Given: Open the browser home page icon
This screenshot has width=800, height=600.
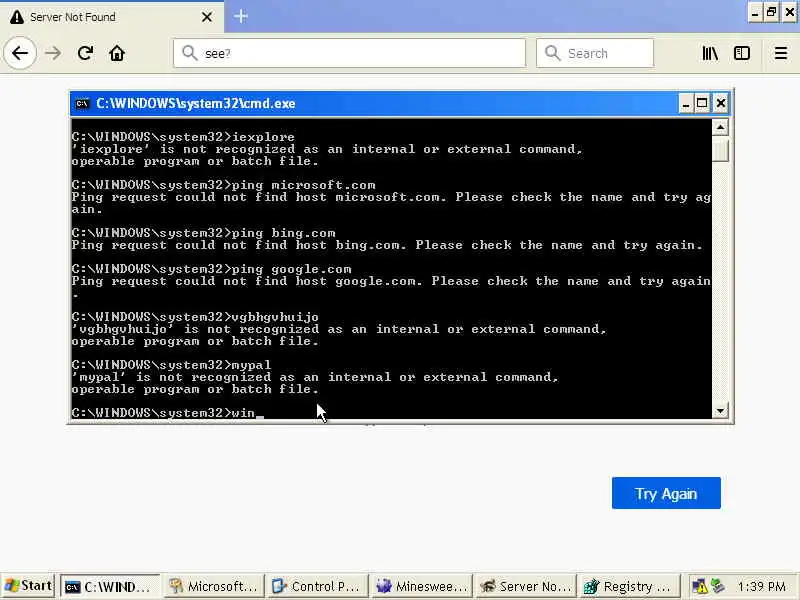Looking at the screenshot, I should pos(117,53).
